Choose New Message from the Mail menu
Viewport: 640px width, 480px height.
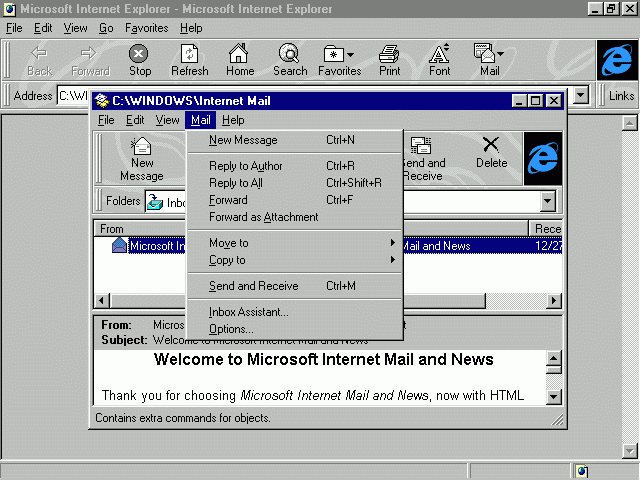[x=295, y=140]
